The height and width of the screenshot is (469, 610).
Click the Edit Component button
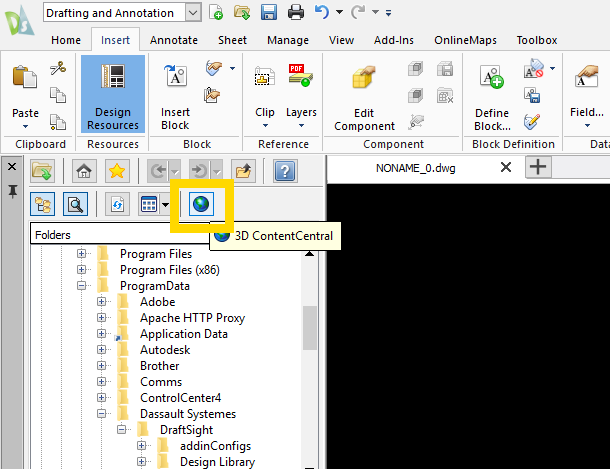[365, 98]
